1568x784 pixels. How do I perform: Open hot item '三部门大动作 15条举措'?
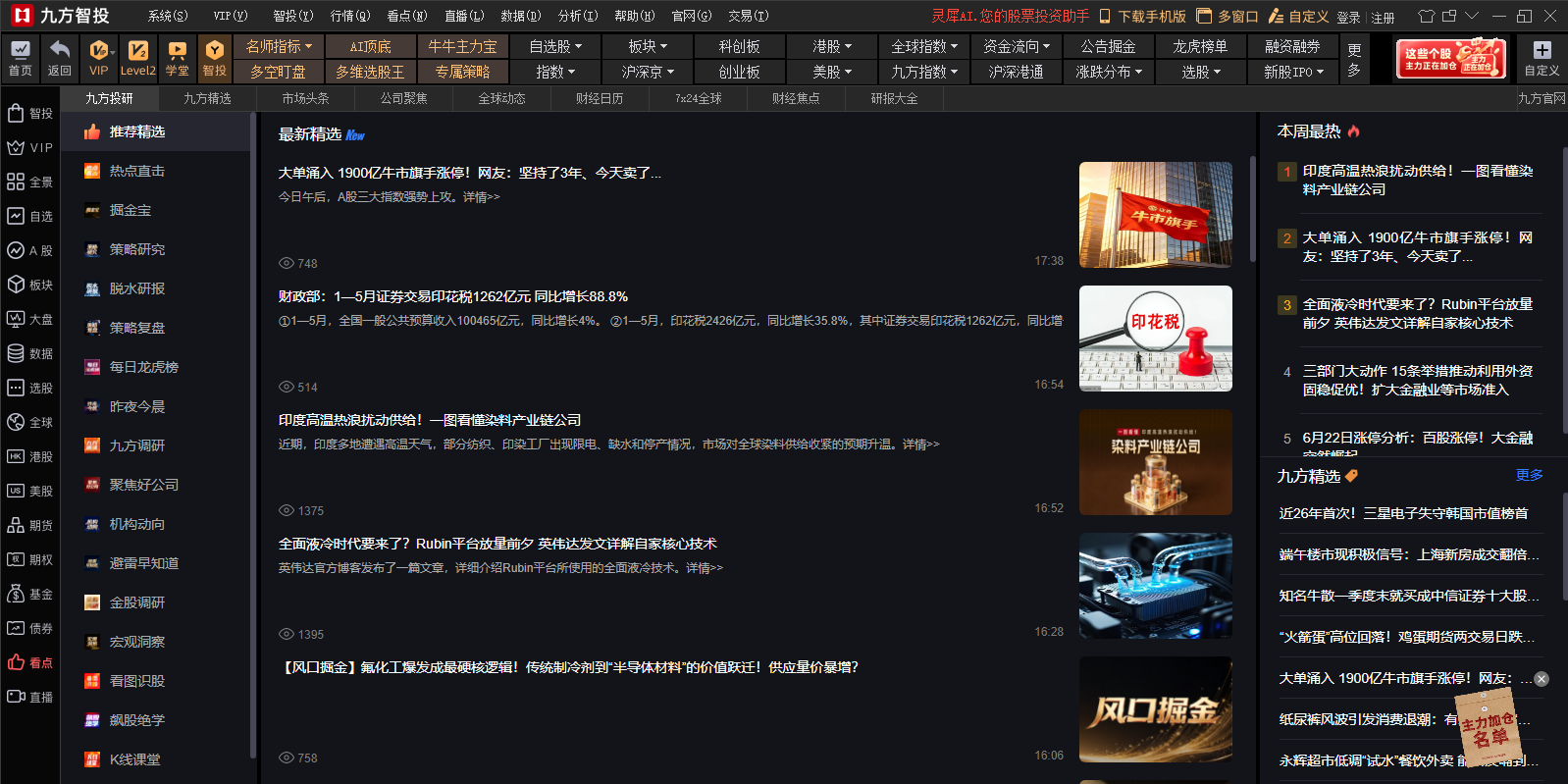[x=1418, y=381]
